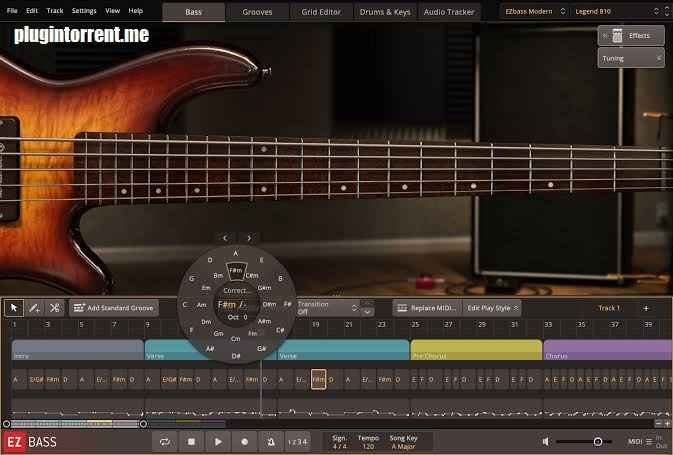
Task: Open the Track menu
Action: pyautogui.click(x=55, y=11)
